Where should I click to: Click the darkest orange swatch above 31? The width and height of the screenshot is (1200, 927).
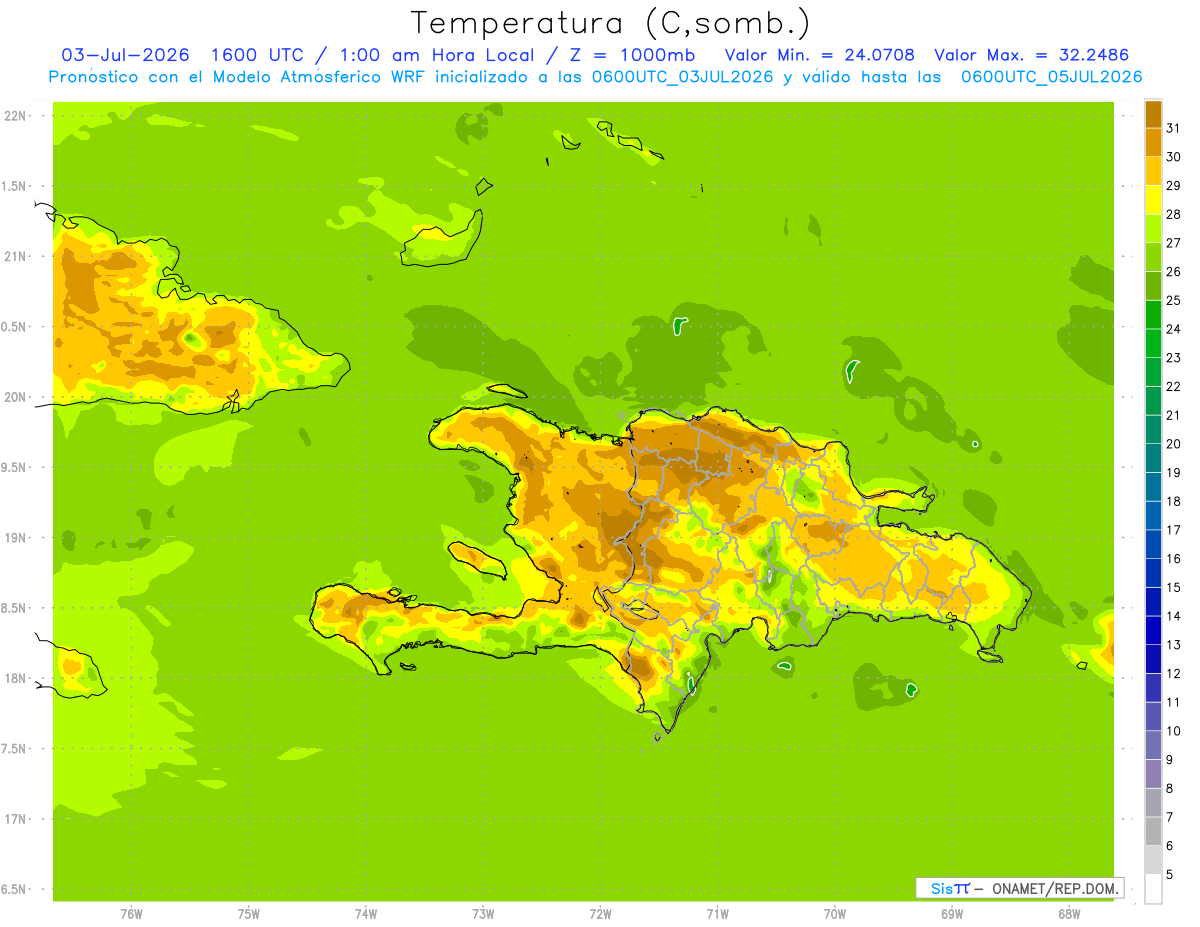pyautogui.click(x=1153, y=114)
